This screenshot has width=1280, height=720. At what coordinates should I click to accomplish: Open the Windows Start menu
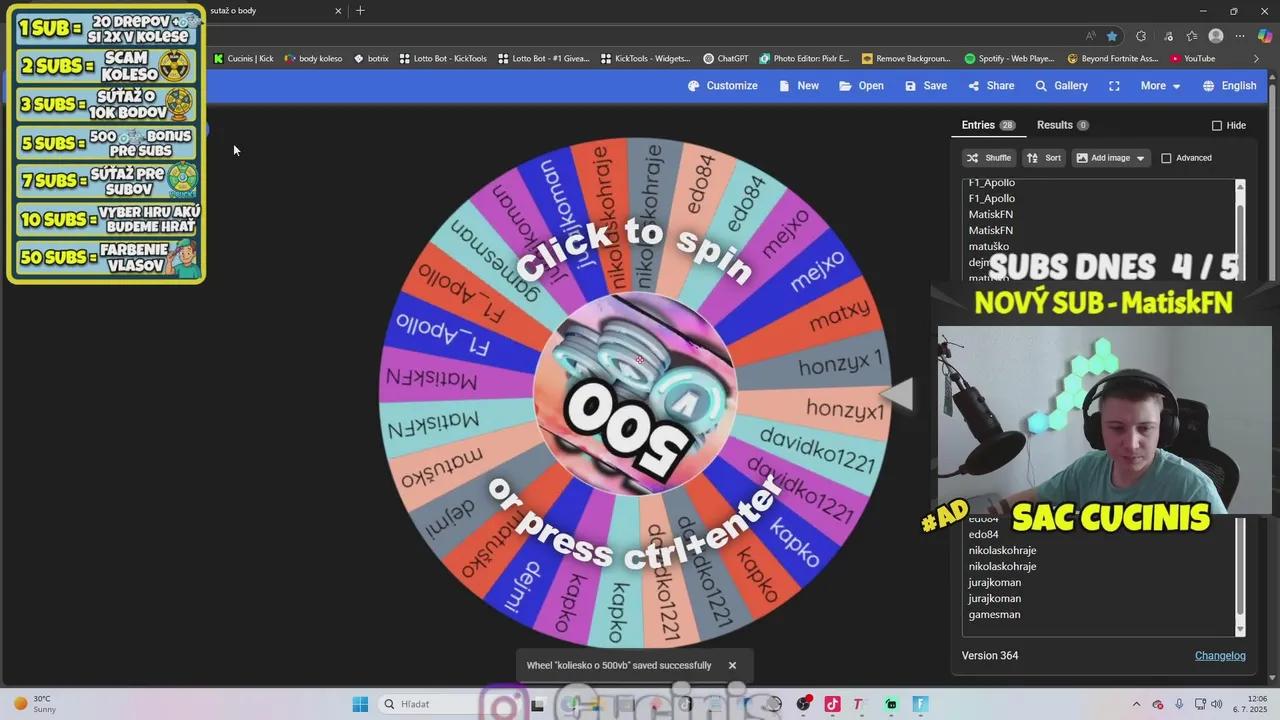point(360,704)
